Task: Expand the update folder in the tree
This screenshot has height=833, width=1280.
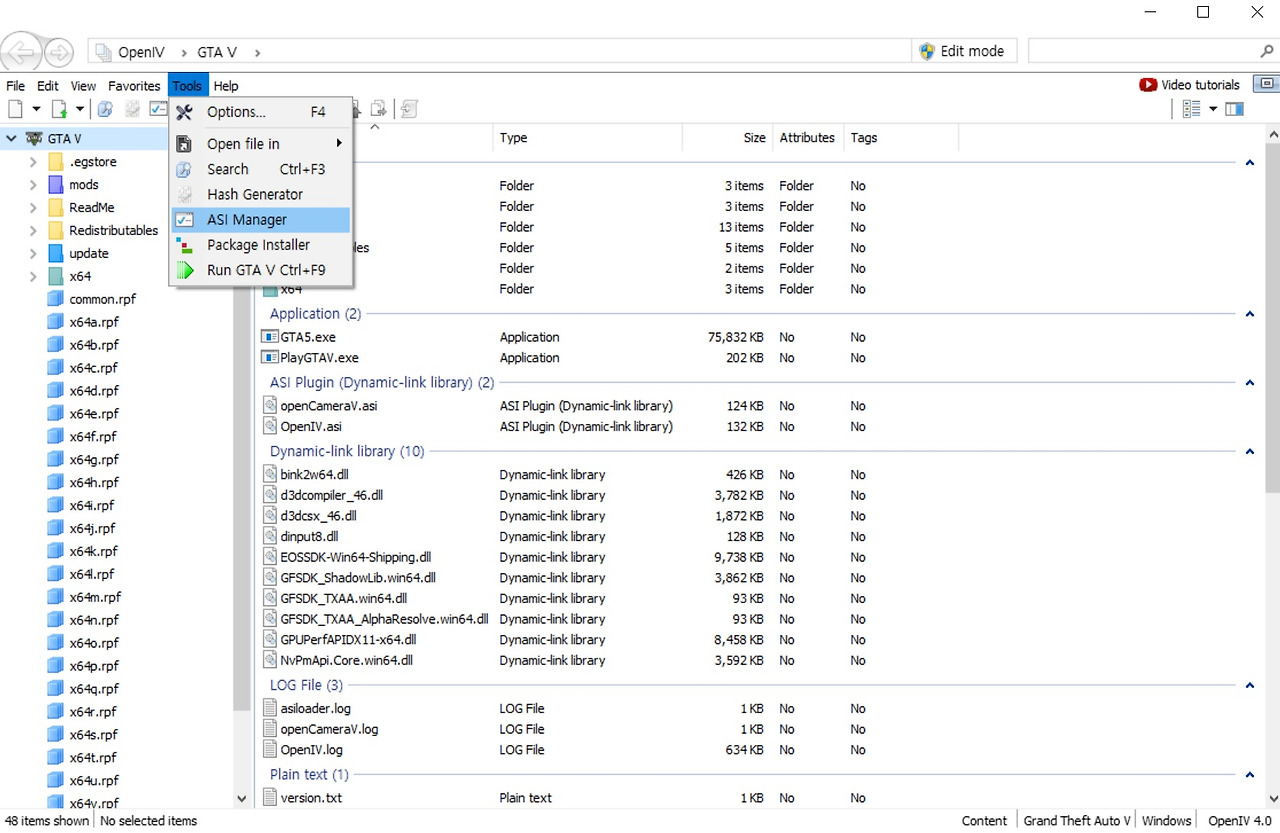Action: 33,254
